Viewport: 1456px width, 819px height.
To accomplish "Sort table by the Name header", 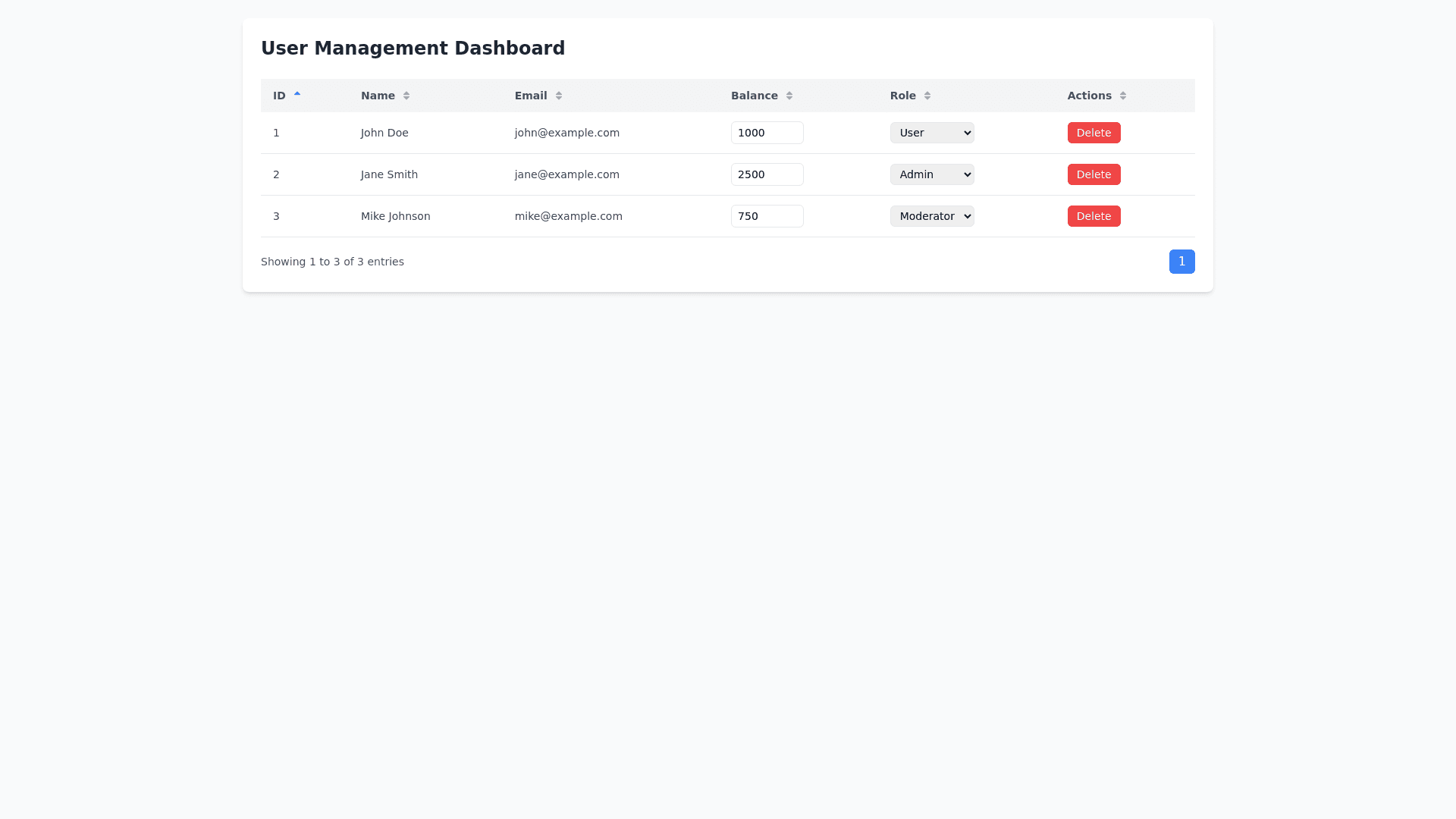I will click(x=378, y=96).
